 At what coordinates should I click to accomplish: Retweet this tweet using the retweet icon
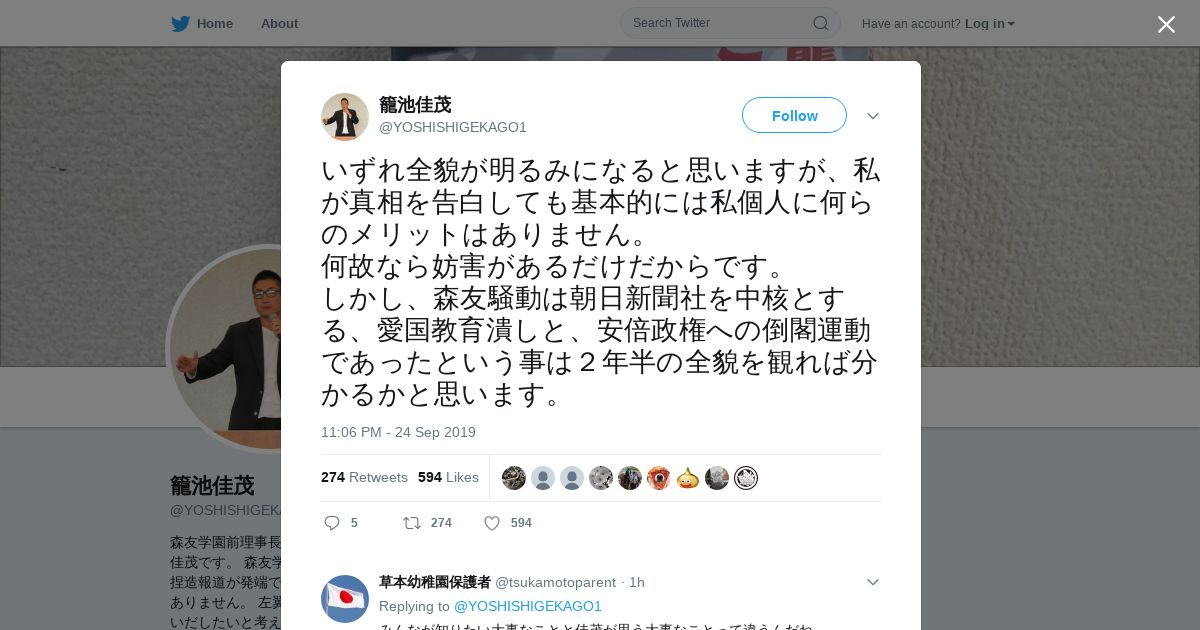tap(411, 523)
